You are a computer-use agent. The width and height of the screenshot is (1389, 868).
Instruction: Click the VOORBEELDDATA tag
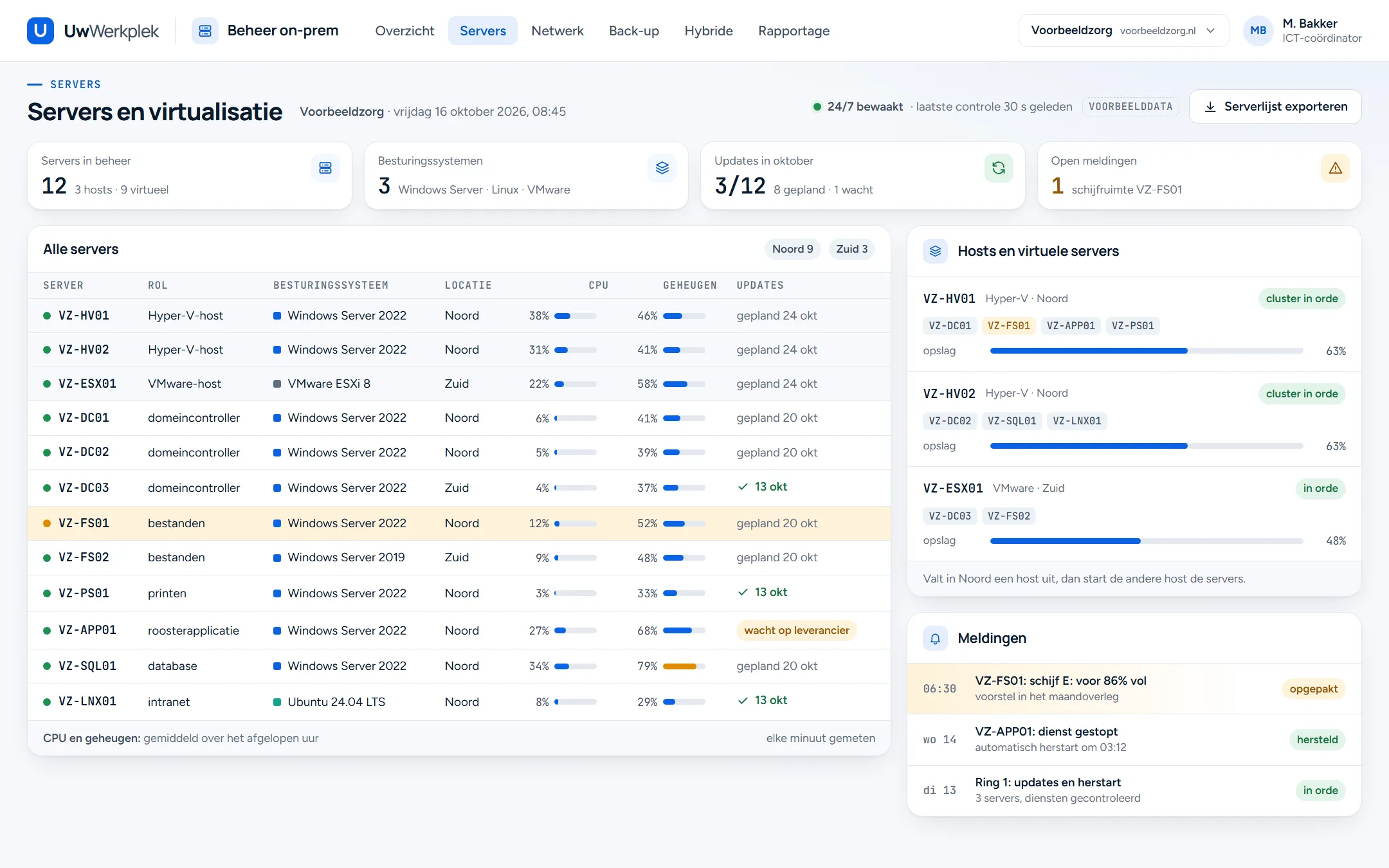(1130, 107)
